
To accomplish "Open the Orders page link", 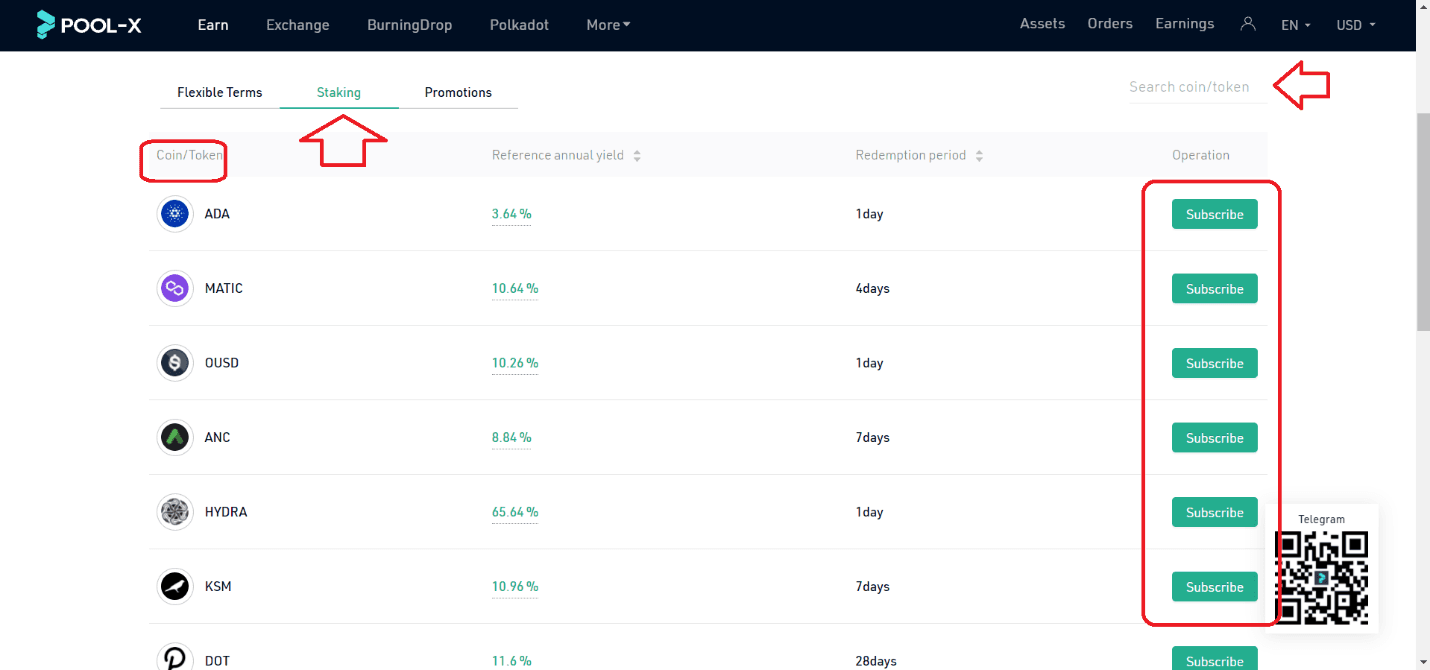I will click(x=1110, y=24).
